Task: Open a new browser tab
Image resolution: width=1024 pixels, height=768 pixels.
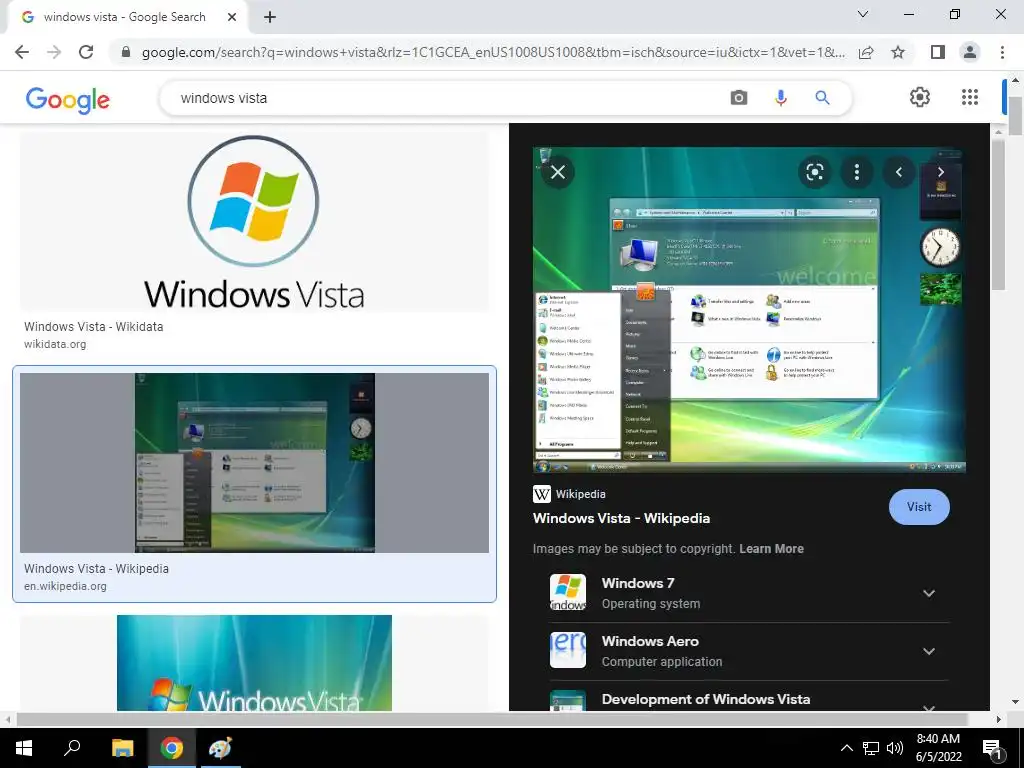Action: point(270,18)
